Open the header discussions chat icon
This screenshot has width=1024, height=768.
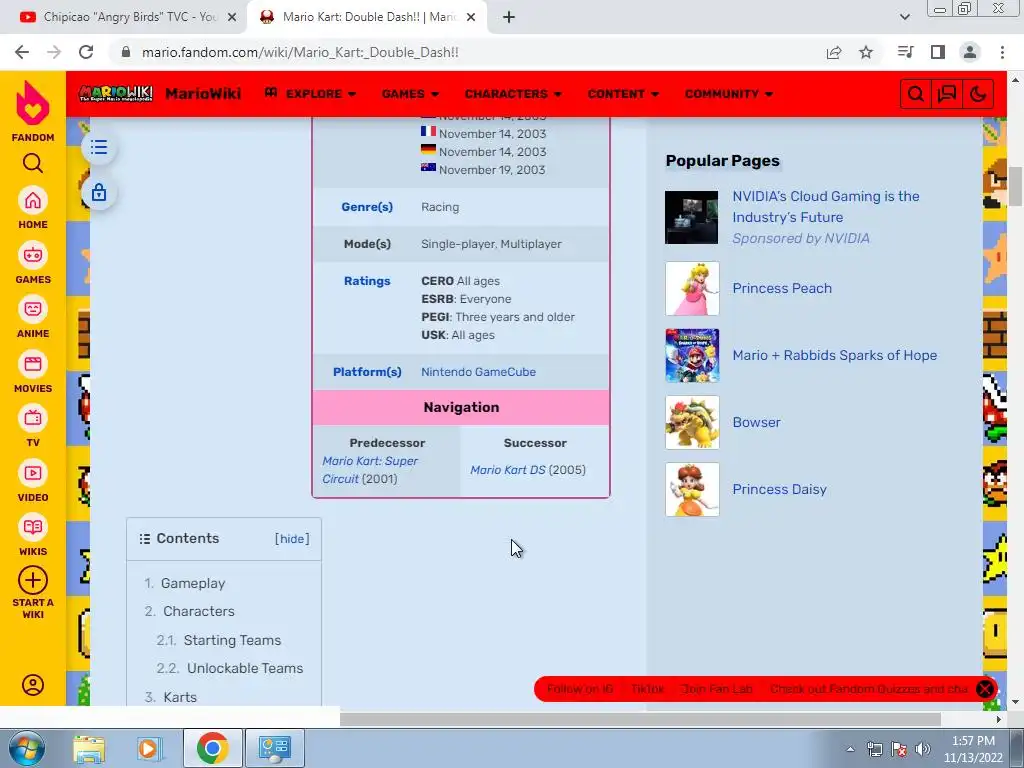click(x=947, y=94)
